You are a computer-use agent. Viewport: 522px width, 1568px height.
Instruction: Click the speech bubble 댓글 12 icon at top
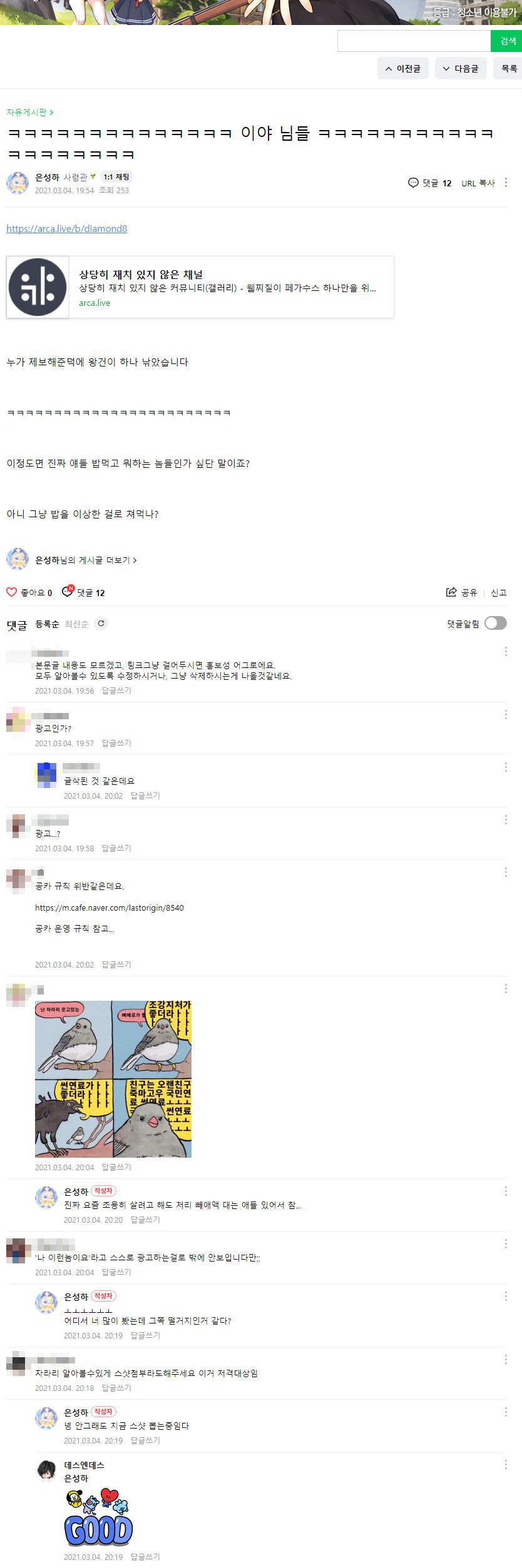413,183
